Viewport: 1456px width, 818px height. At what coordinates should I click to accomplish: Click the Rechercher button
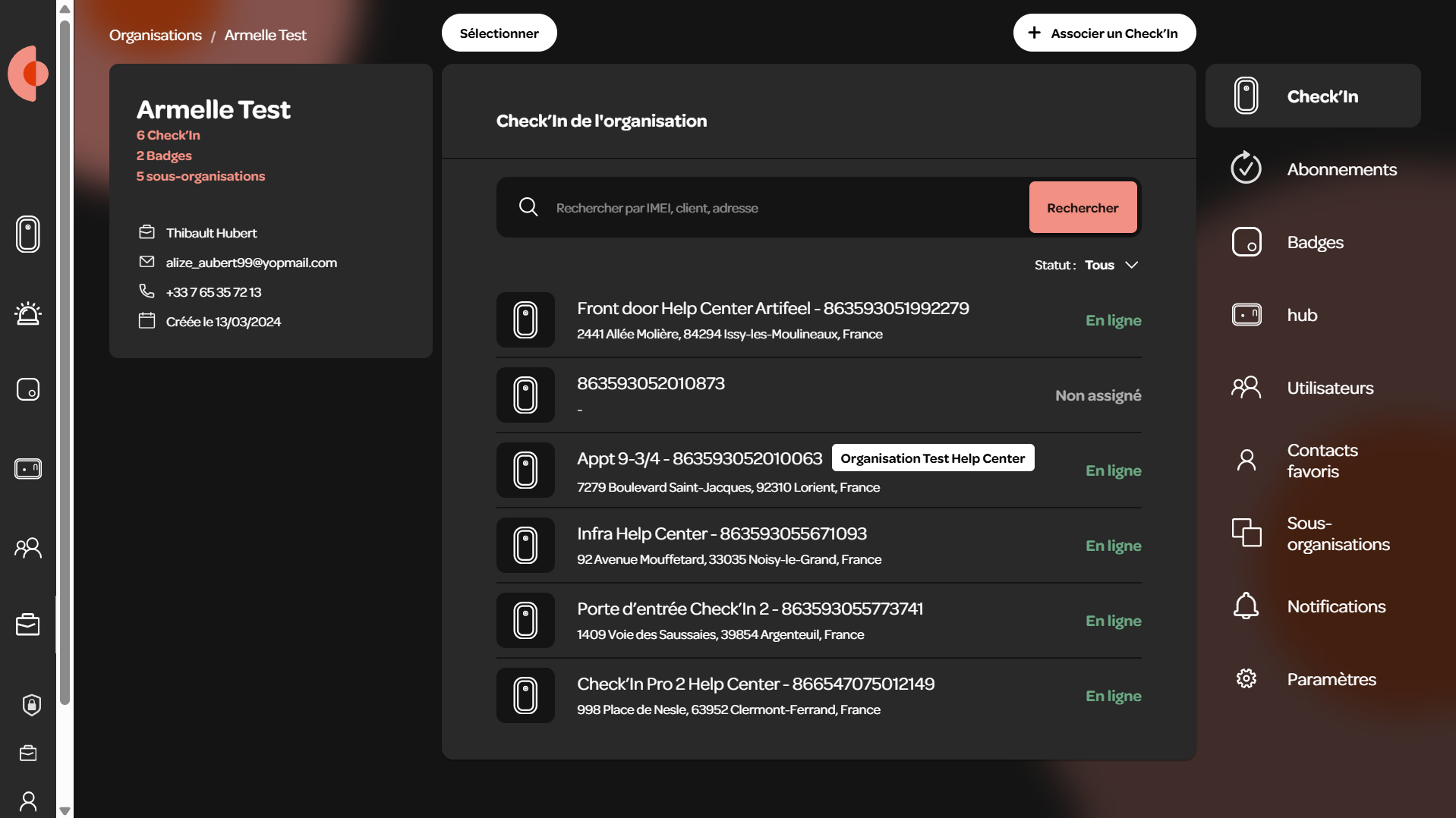click(1083, 207)
